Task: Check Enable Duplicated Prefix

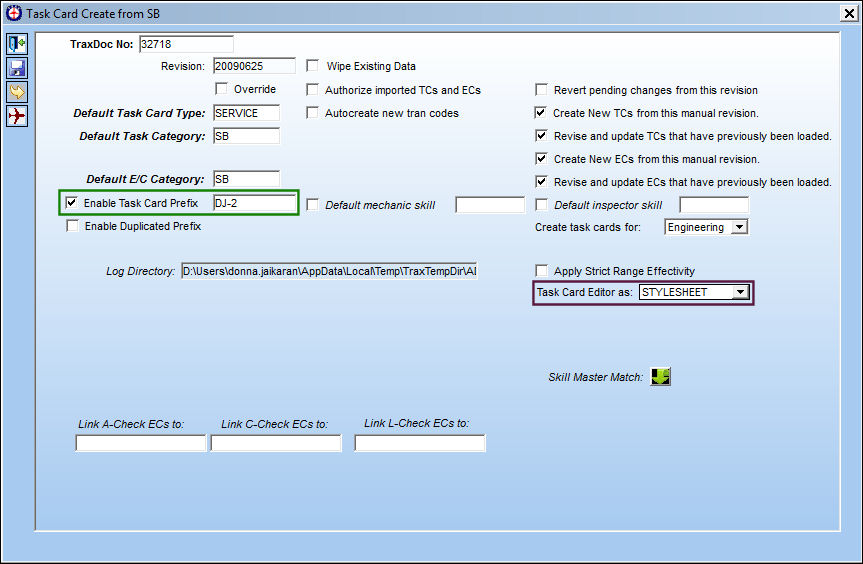Action: 72,226
